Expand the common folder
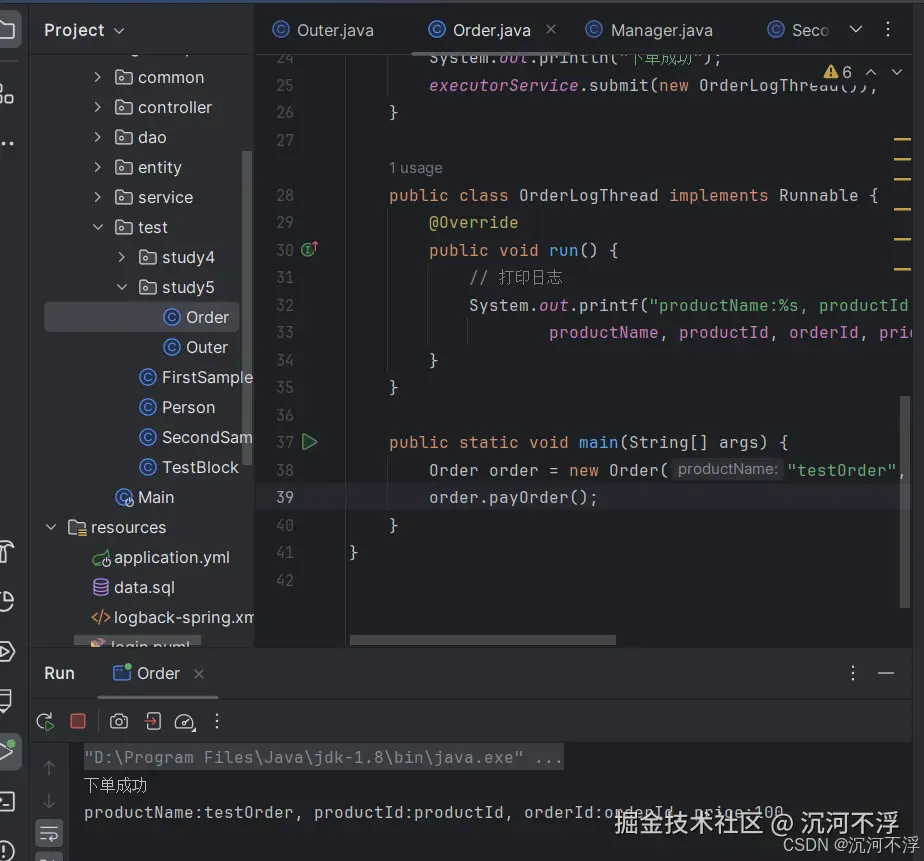The width and height of the screenshot is (924, 861). tap(98, 77)
